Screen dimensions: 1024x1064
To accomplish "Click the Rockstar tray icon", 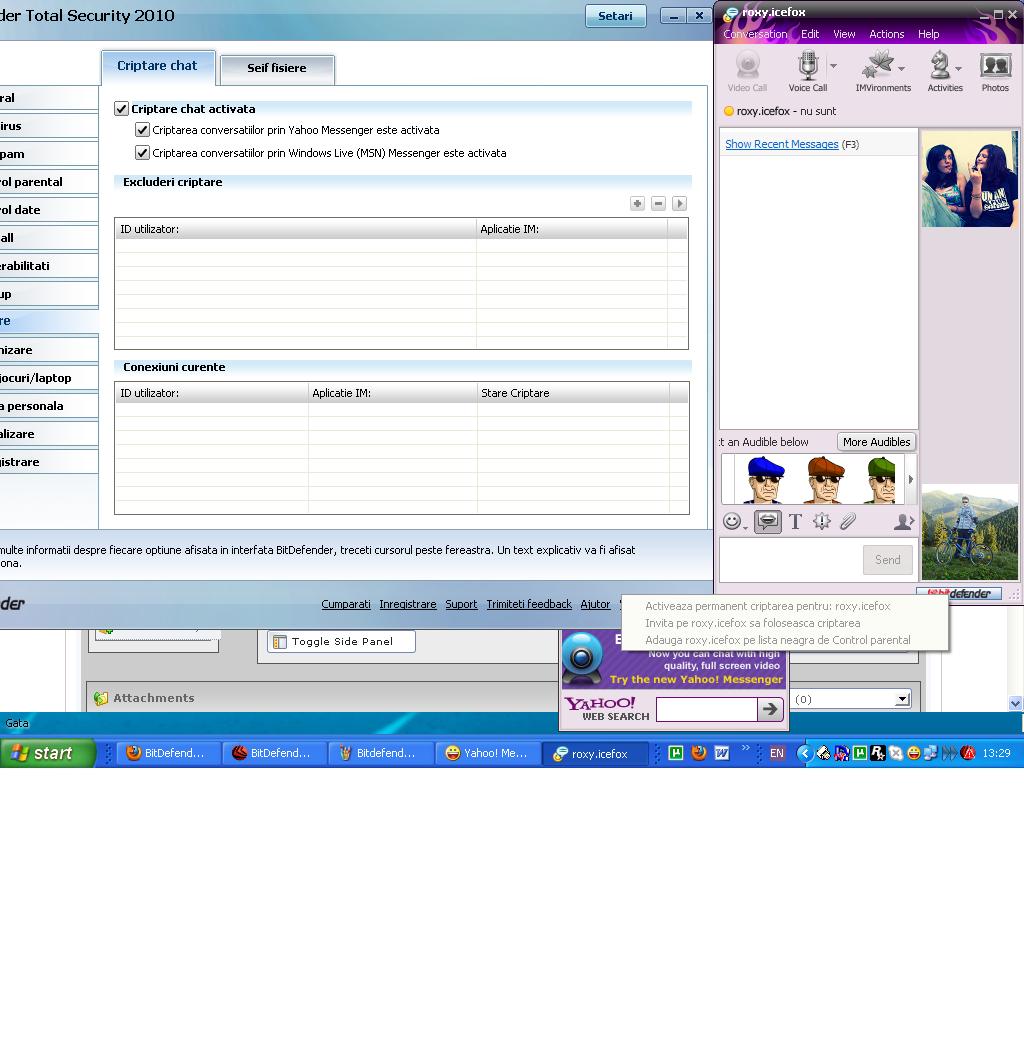I will click(877, 753).
